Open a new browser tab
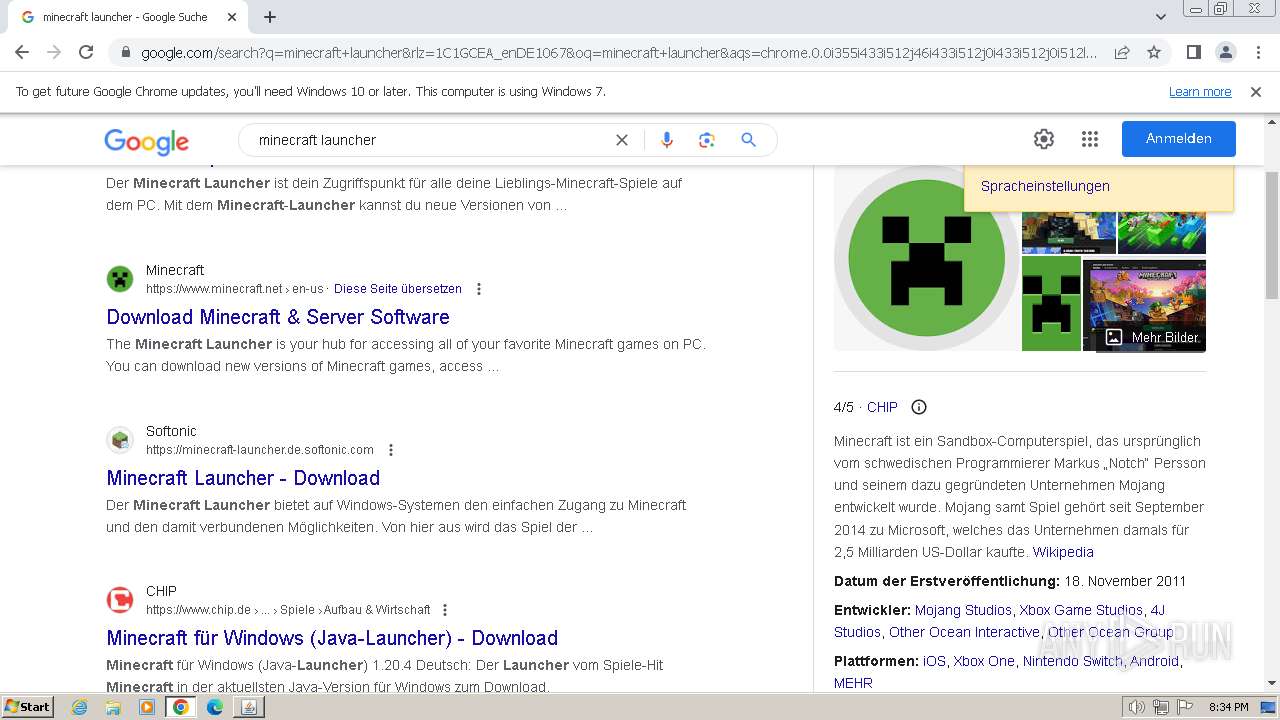The image size is (1280, 720). tap(270, 17)
